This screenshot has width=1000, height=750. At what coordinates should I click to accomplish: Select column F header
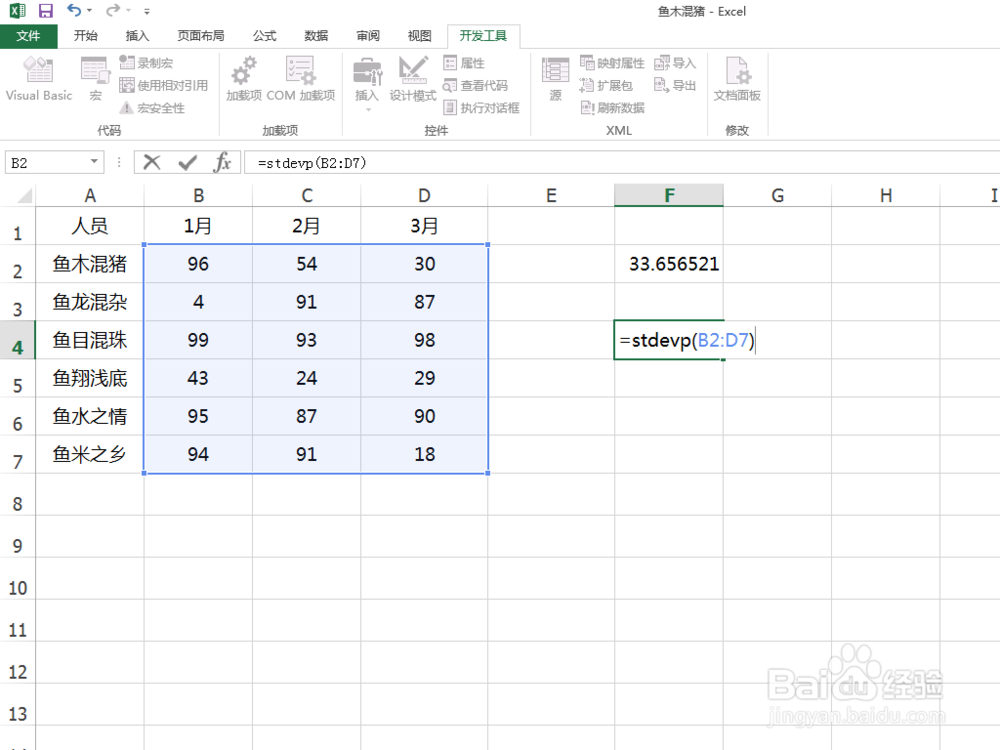tap(669, 195)
